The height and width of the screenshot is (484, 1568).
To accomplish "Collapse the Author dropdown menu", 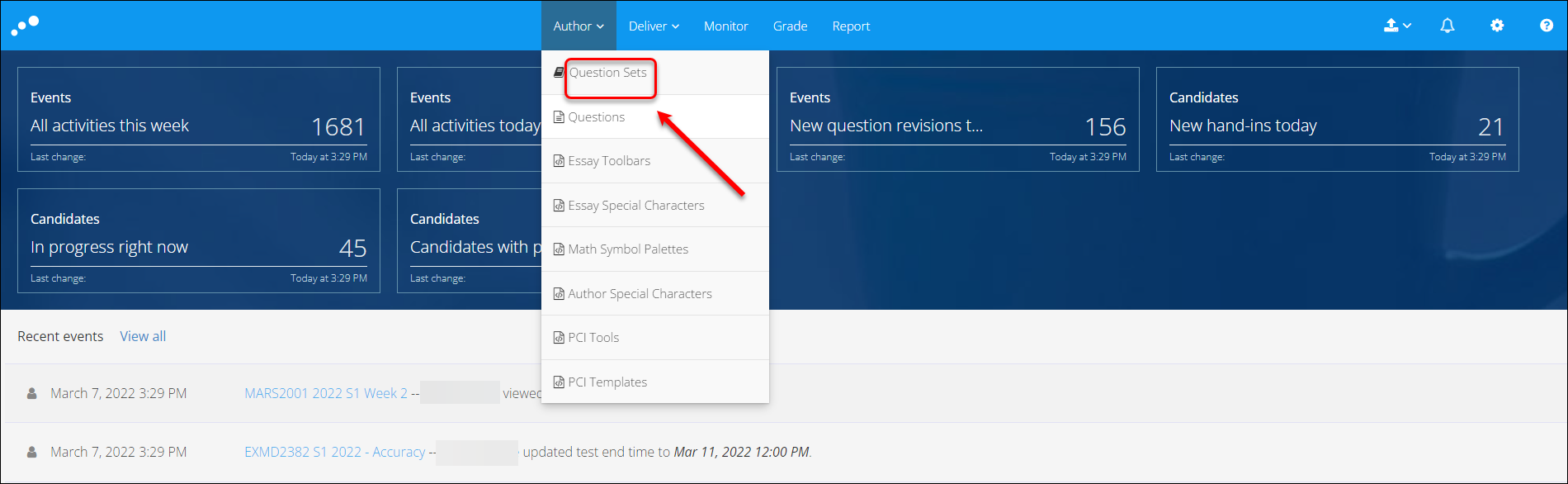I will coord(579,26).
